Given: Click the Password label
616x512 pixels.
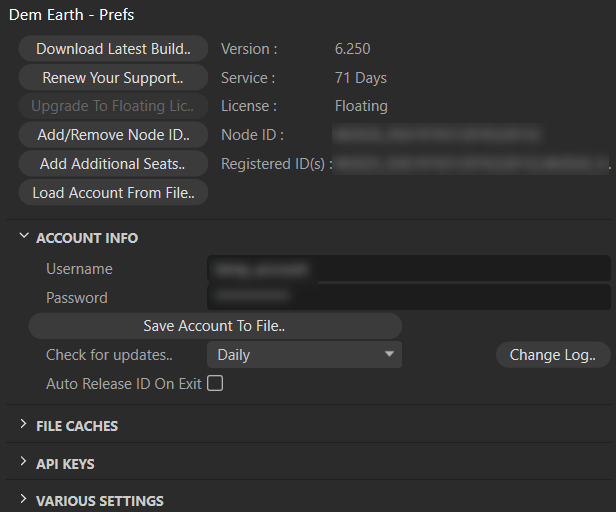Looking at the screenshot, I should pos(77,298).
